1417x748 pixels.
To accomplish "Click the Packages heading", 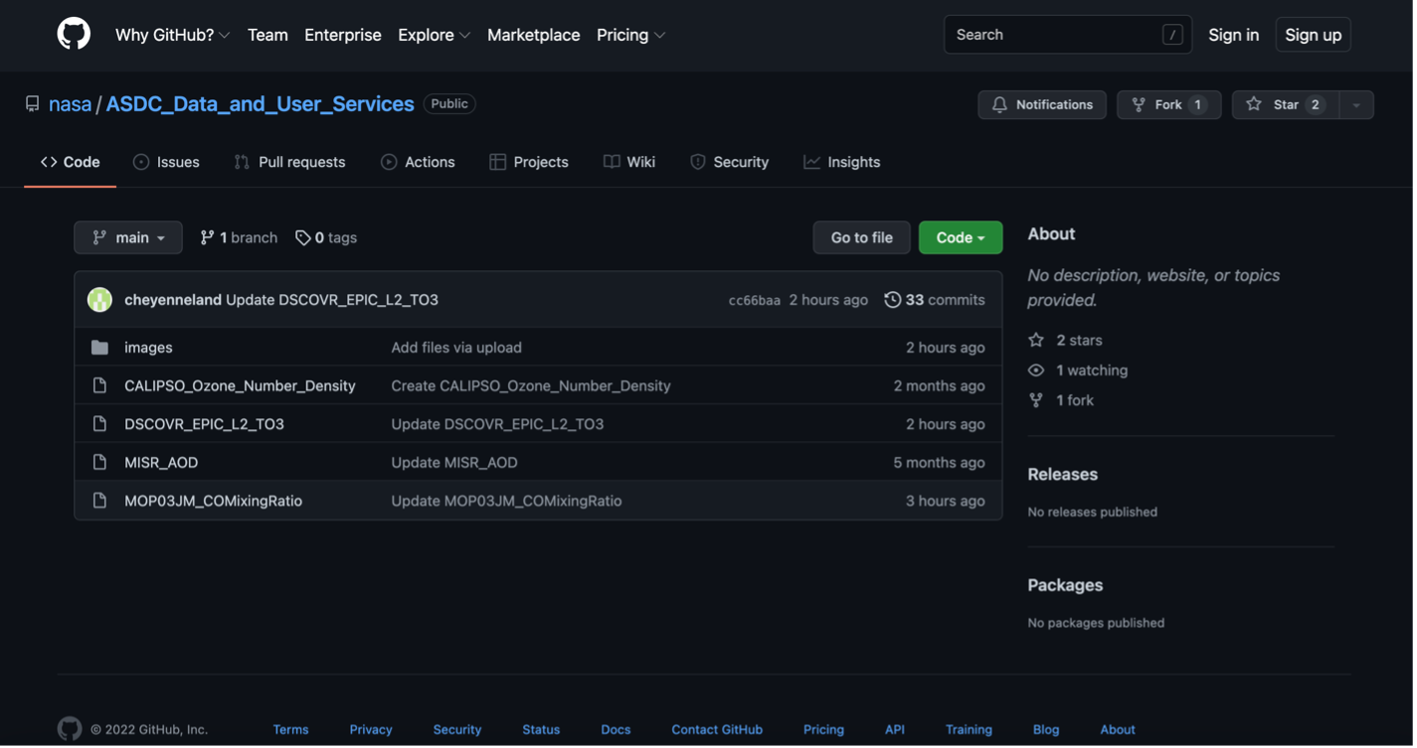I will 1065,585.
